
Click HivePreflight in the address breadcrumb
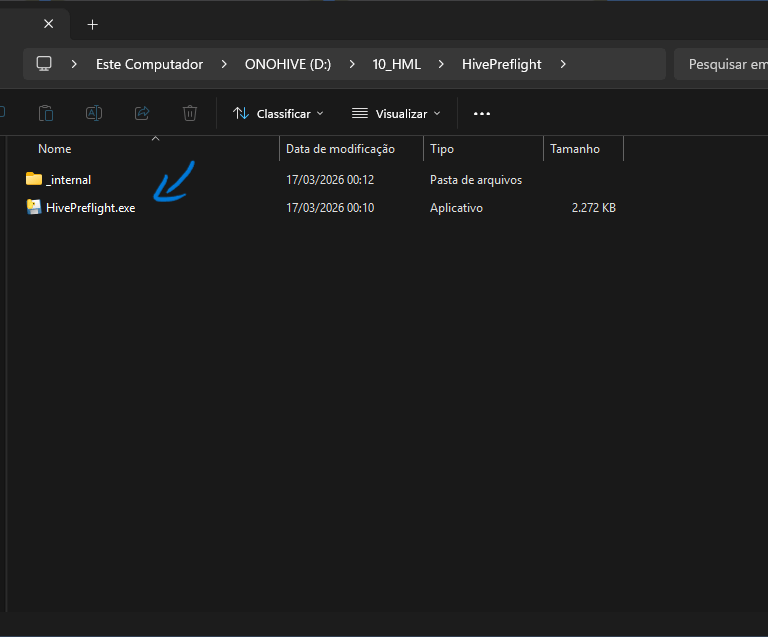point(502,64)
